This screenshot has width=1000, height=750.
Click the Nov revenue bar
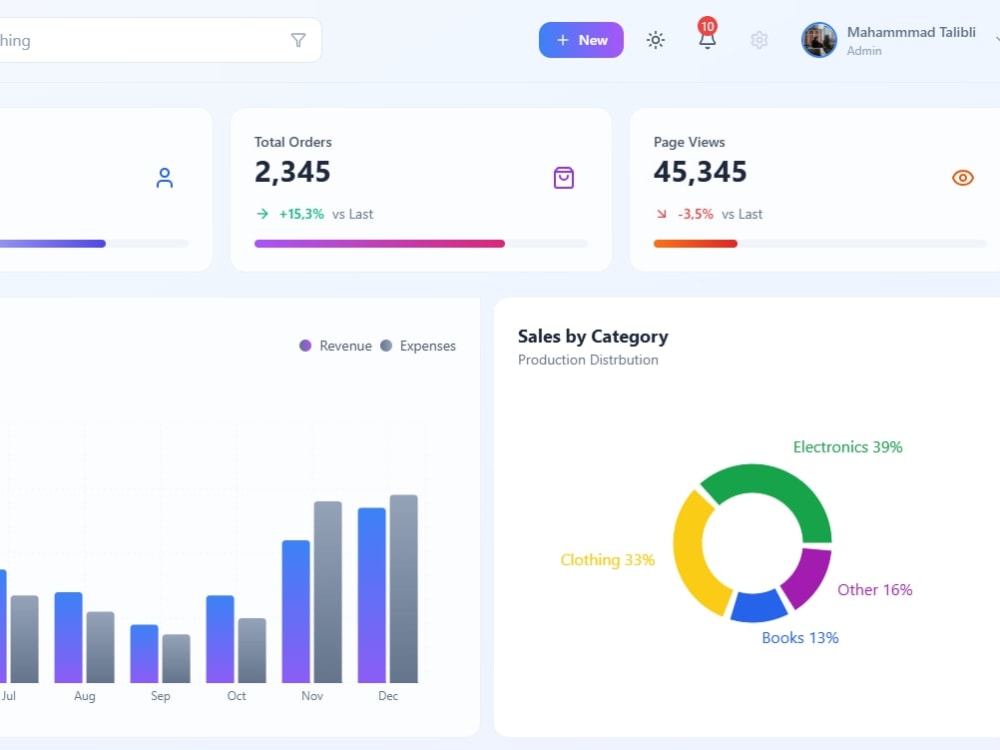point(296,612)
